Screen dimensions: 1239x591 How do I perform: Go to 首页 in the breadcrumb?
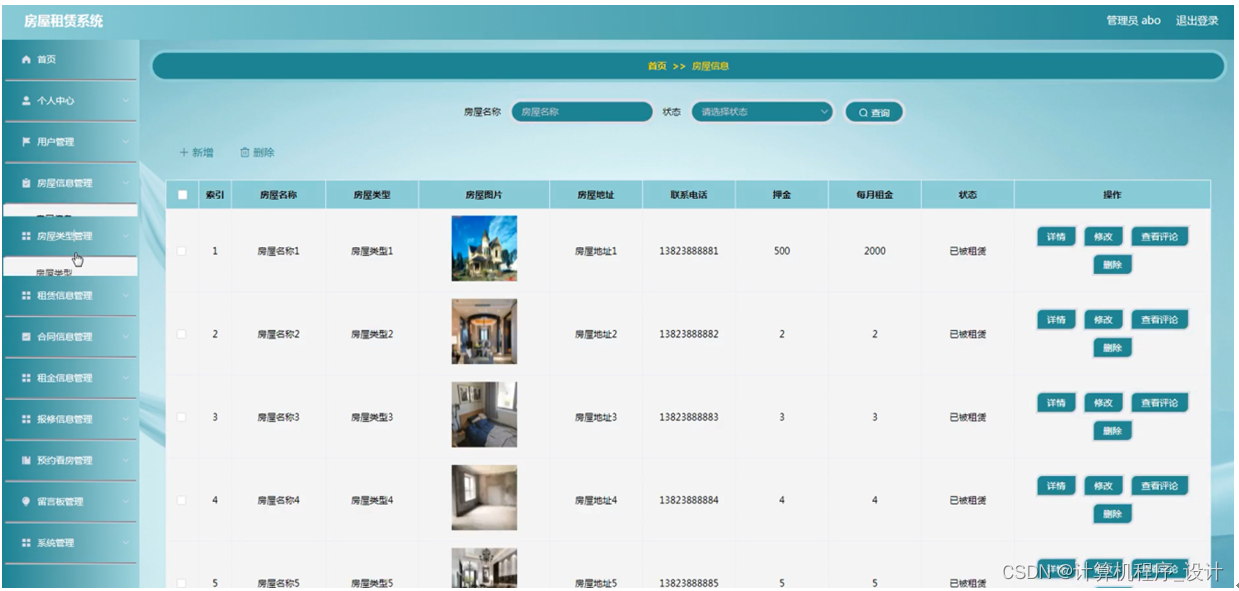coord(657,66)
